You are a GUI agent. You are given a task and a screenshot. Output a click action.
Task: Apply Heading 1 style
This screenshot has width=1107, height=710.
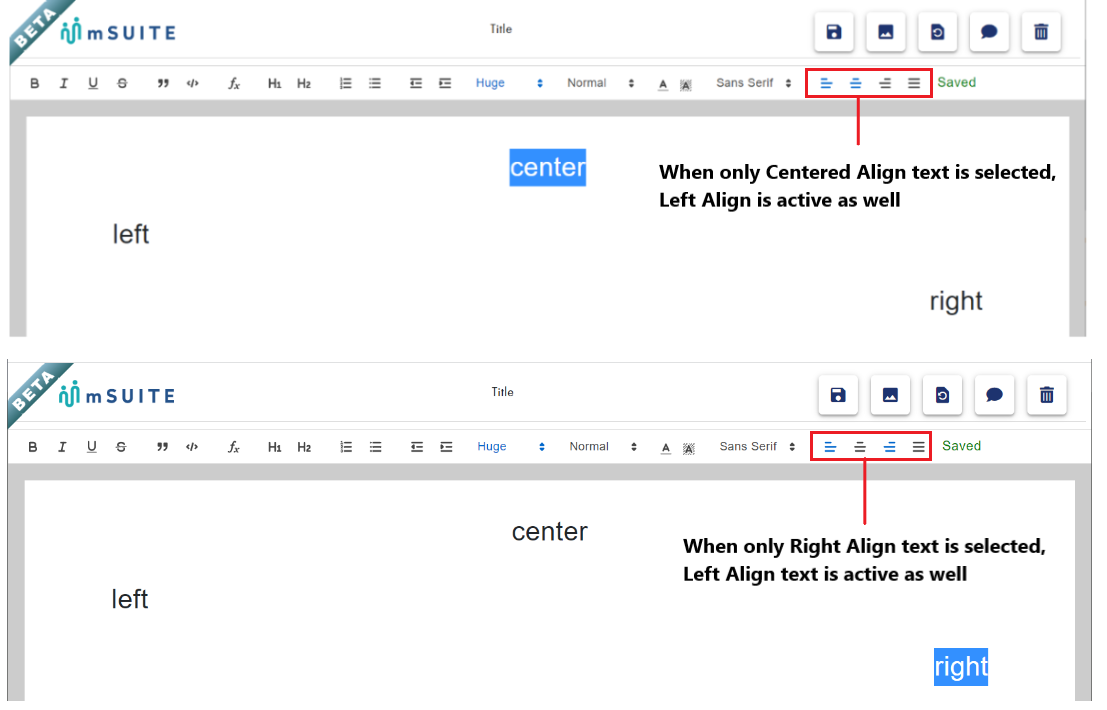275,83
